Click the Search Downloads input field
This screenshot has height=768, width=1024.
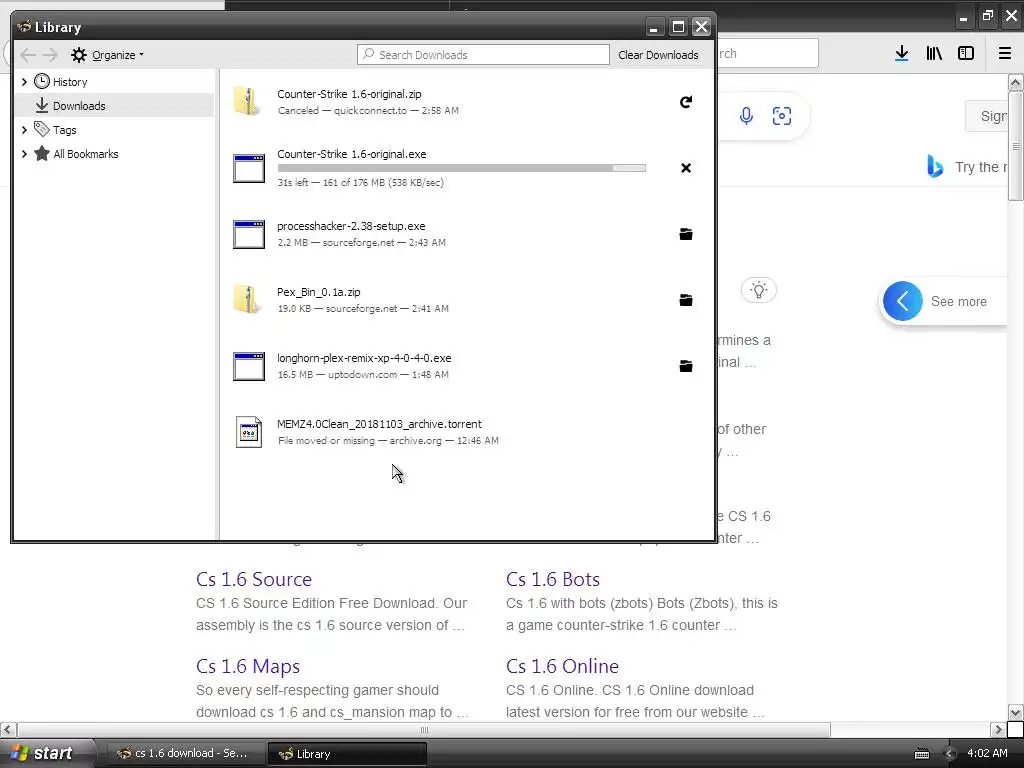pyautogui.click(x=483, y=55)
